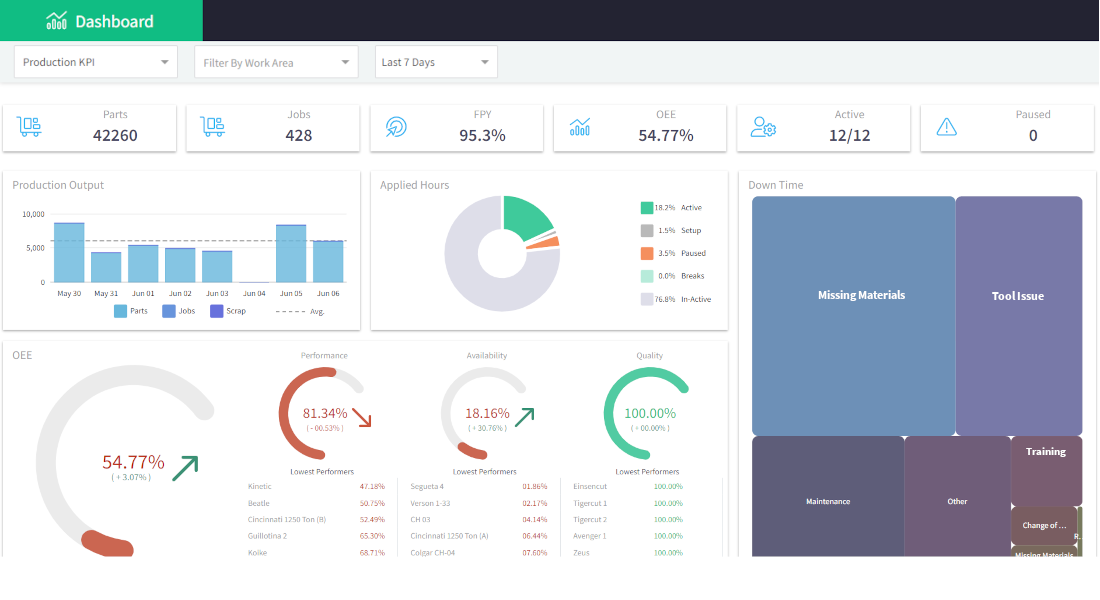This screenshot has width=1100, height=600.
Task: Open the Last 7 Days date range dropdown
Action: tap(436, 61)
